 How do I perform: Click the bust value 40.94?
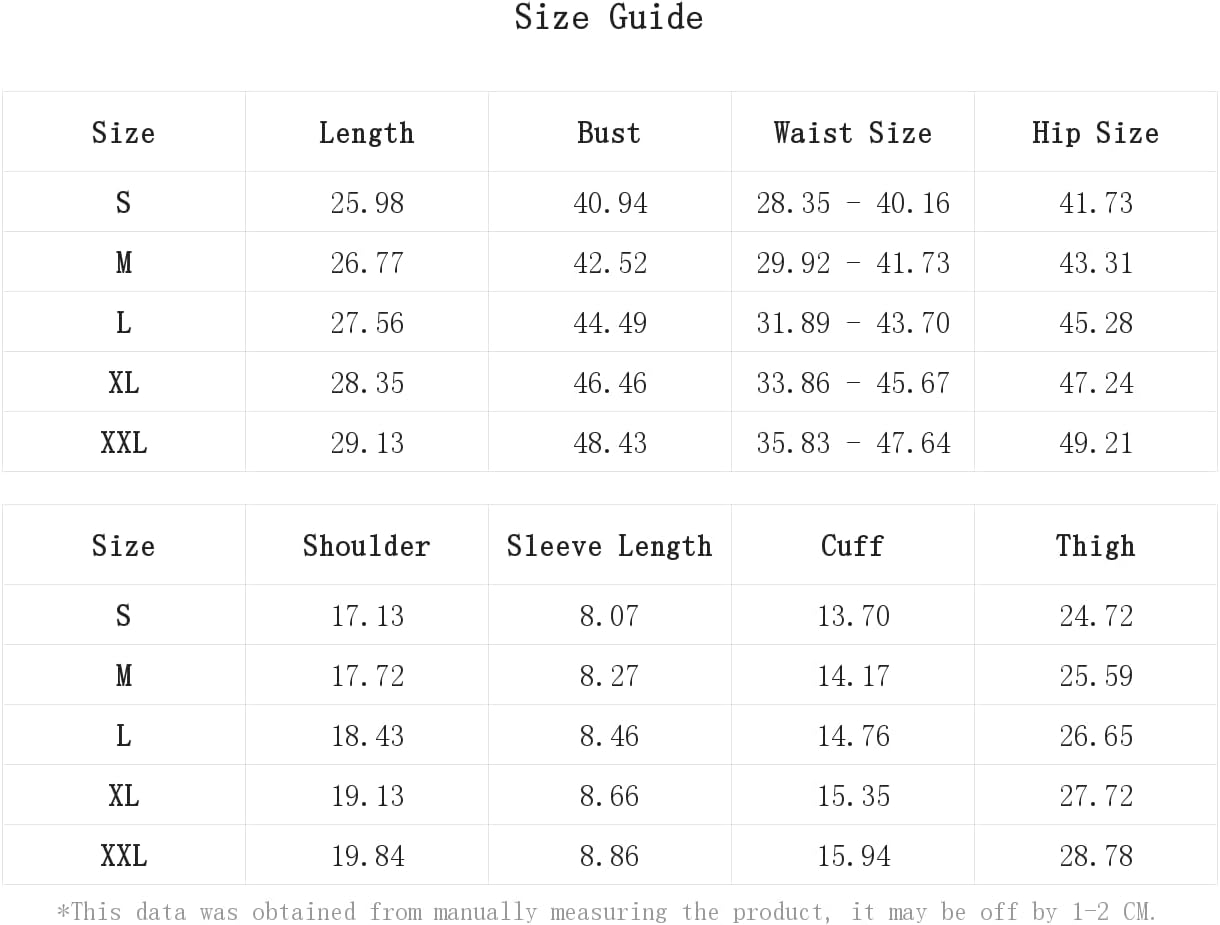pos(610,203)
